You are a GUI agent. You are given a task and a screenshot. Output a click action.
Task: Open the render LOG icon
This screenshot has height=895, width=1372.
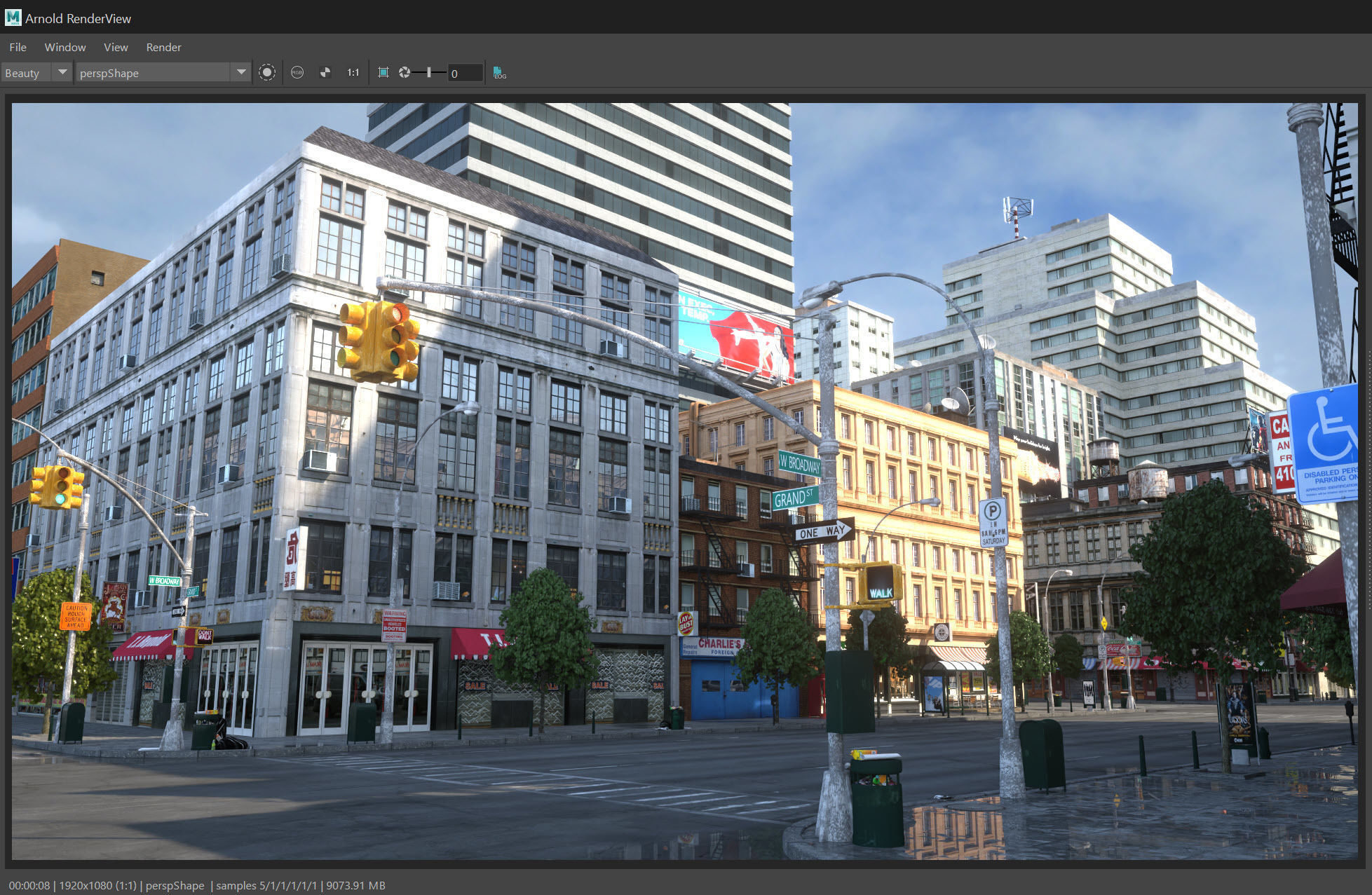point(499,72)
